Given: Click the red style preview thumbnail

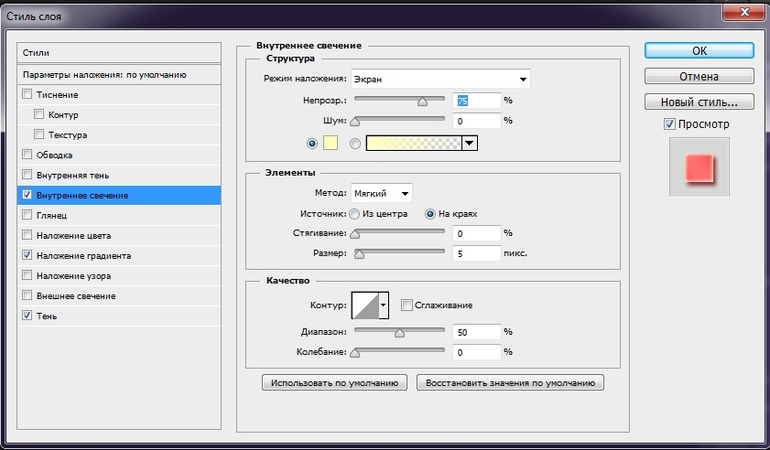Looking at the screenshot, I should click(x=698, y=166).
